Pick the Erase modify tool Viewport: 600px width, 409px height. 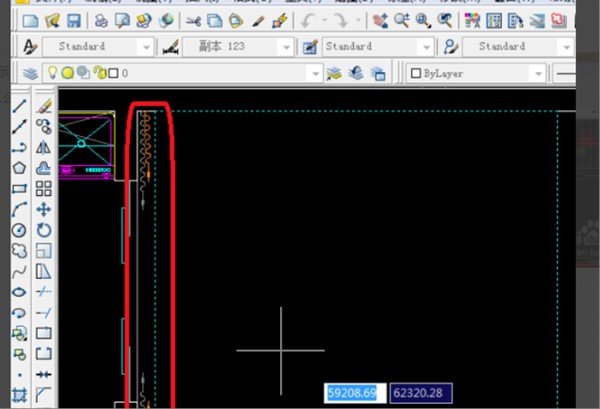pos(44,105)
